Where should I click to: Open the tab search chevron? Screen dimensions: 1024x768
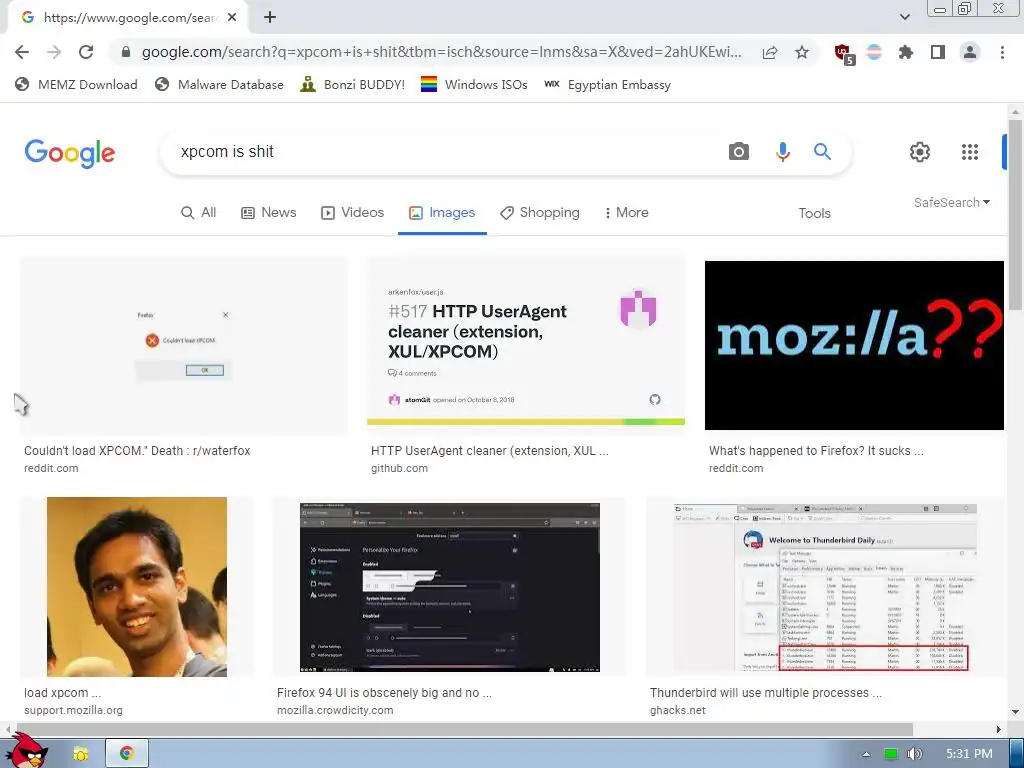pyautogui.click(x=904, y=17)
